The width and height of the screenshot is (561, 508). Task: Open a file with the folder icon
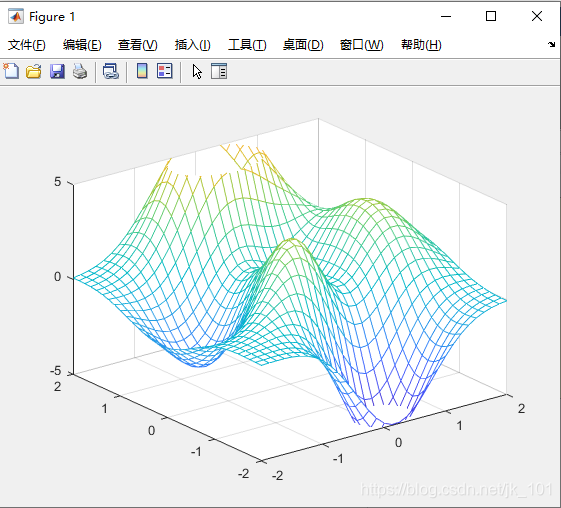tap(34, 72)
